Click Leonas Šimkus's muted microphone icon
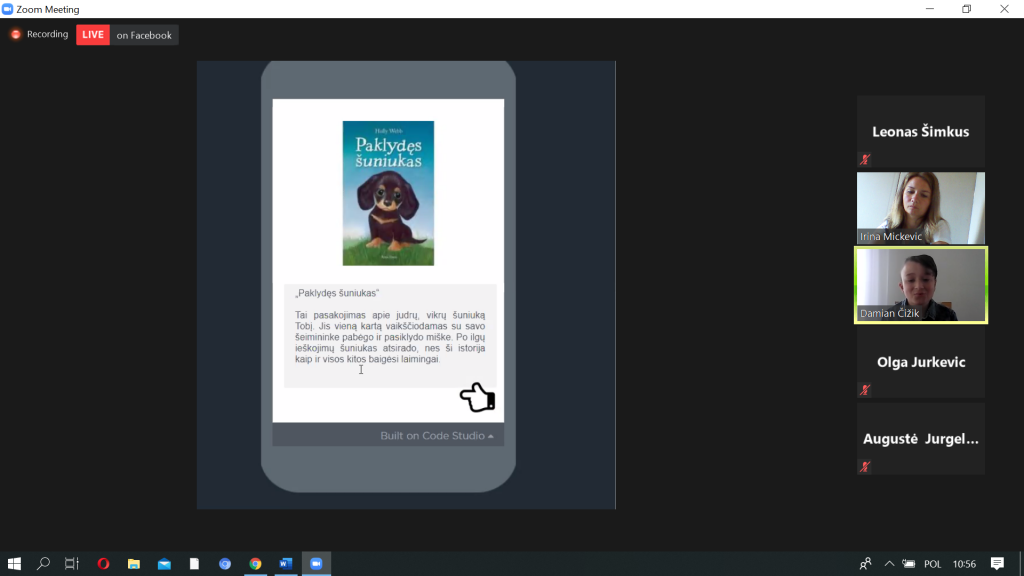The width and height of the screenshot is (1024, 576). tap(865, 159)
